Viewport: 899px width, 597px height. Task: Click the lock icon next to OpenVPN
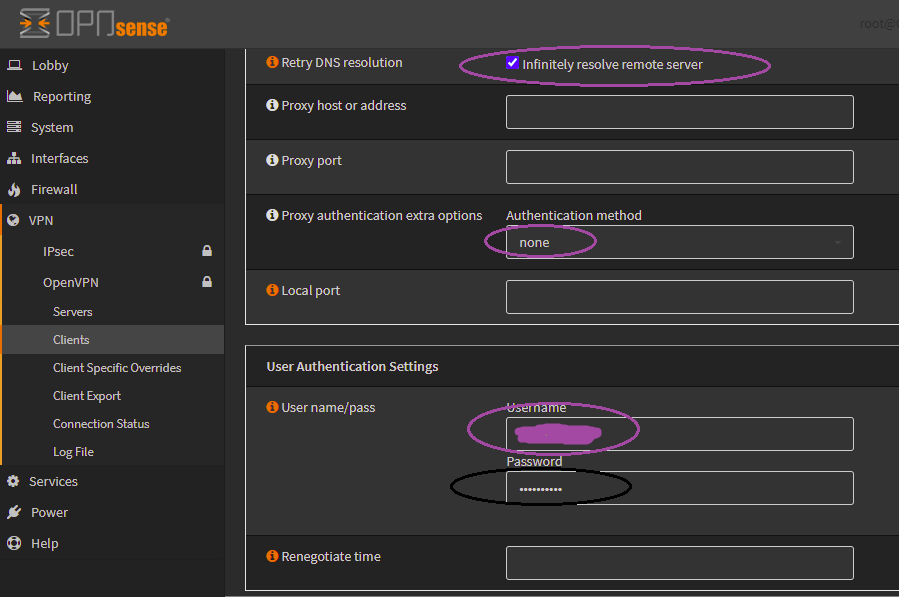(207, 282)
